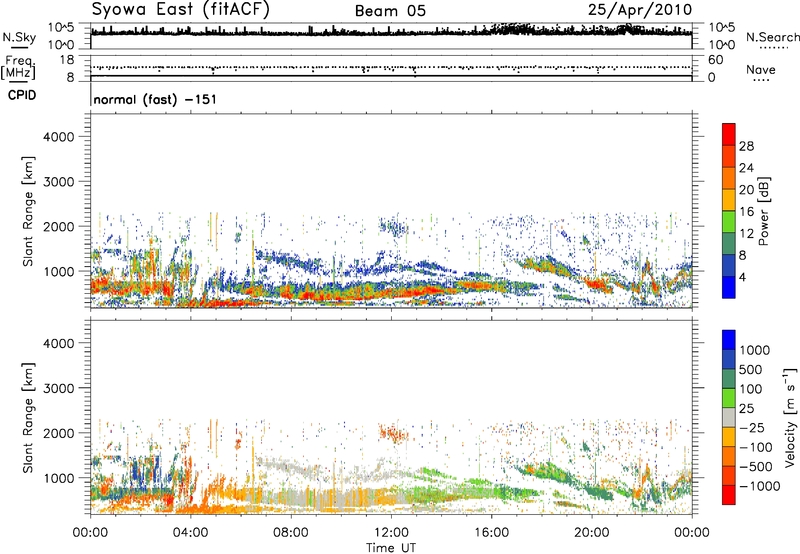Click the orange-red blob near 2000 km at 12:00 in velocity panel
Image resolution: width=800 pixels, height=554 pixels.
(394, 434)
